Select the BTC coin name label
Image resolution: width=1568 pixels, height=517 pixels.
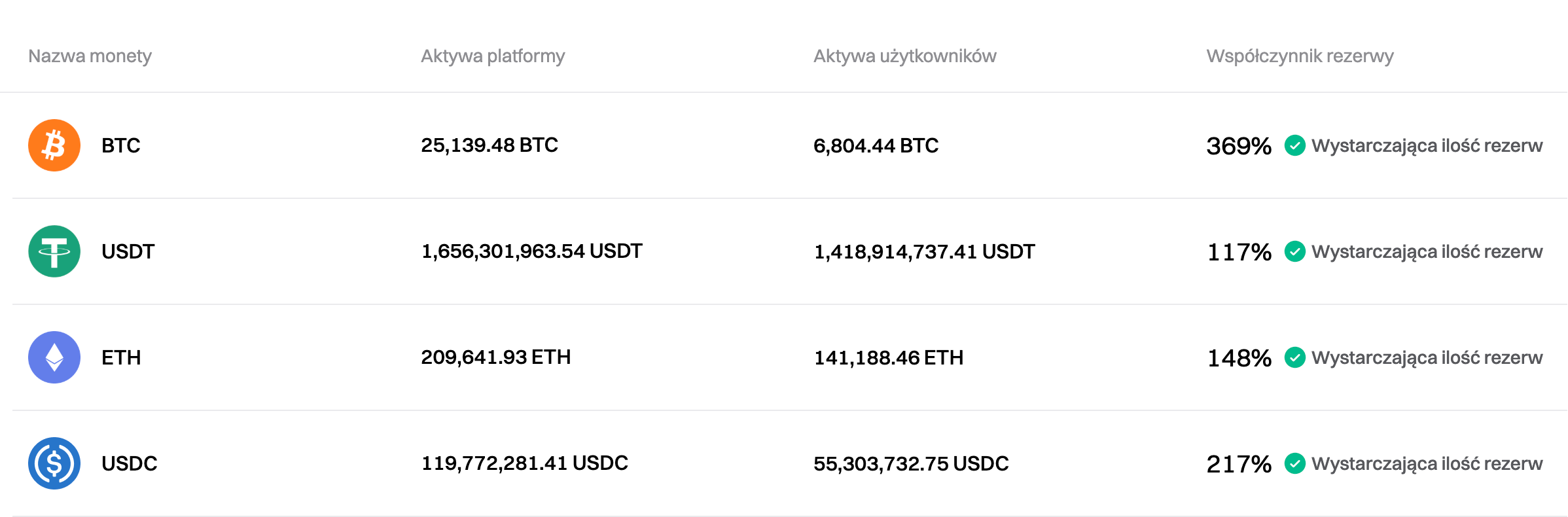tap(121, 145)
